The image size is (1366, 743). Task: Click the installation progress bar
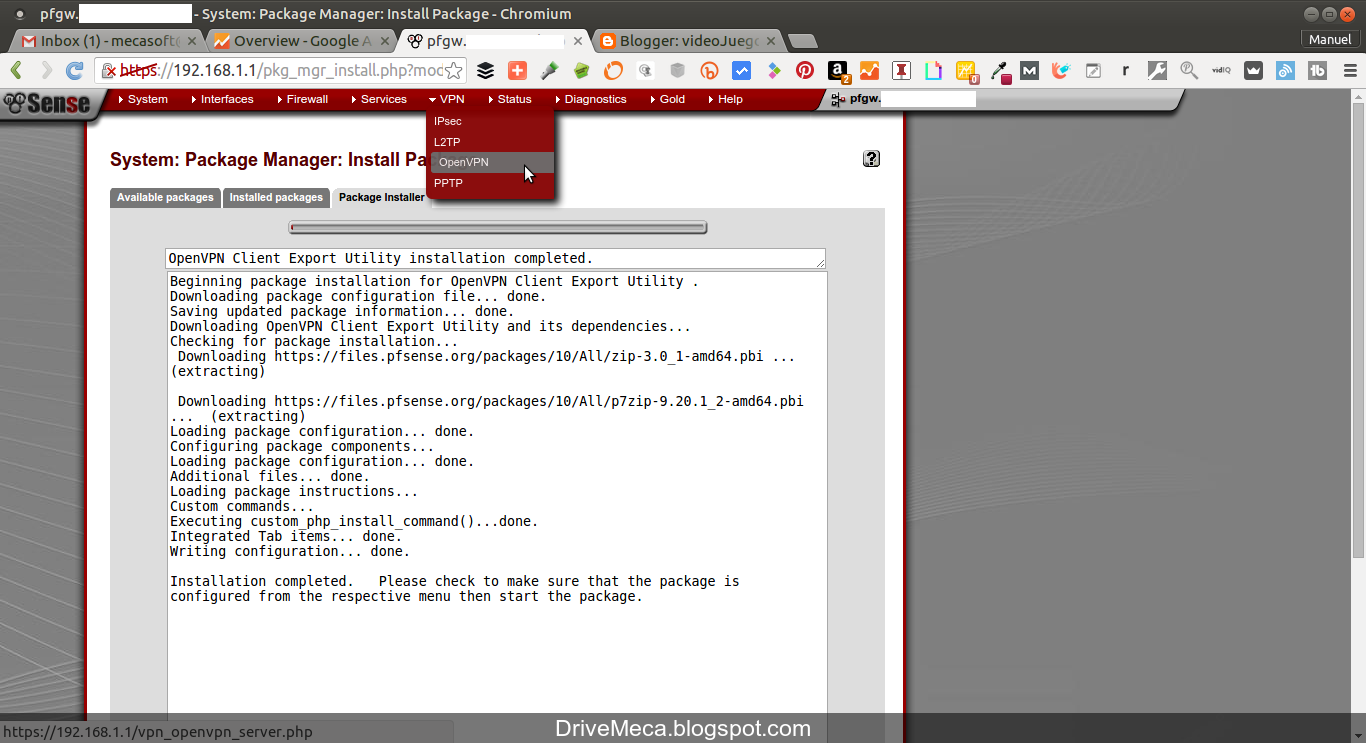coord(498,227)
